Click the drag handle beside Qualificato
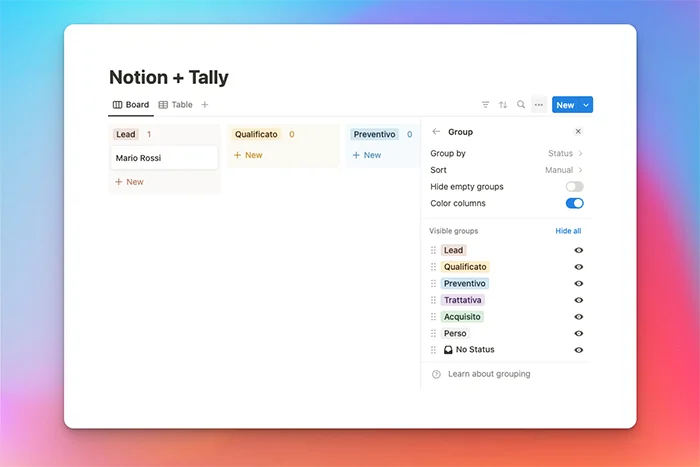 pos(433,267)
